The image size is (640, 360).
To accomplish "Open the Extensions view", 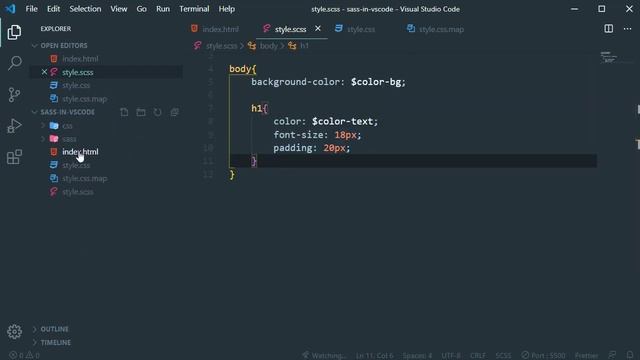I will [14, 157].
